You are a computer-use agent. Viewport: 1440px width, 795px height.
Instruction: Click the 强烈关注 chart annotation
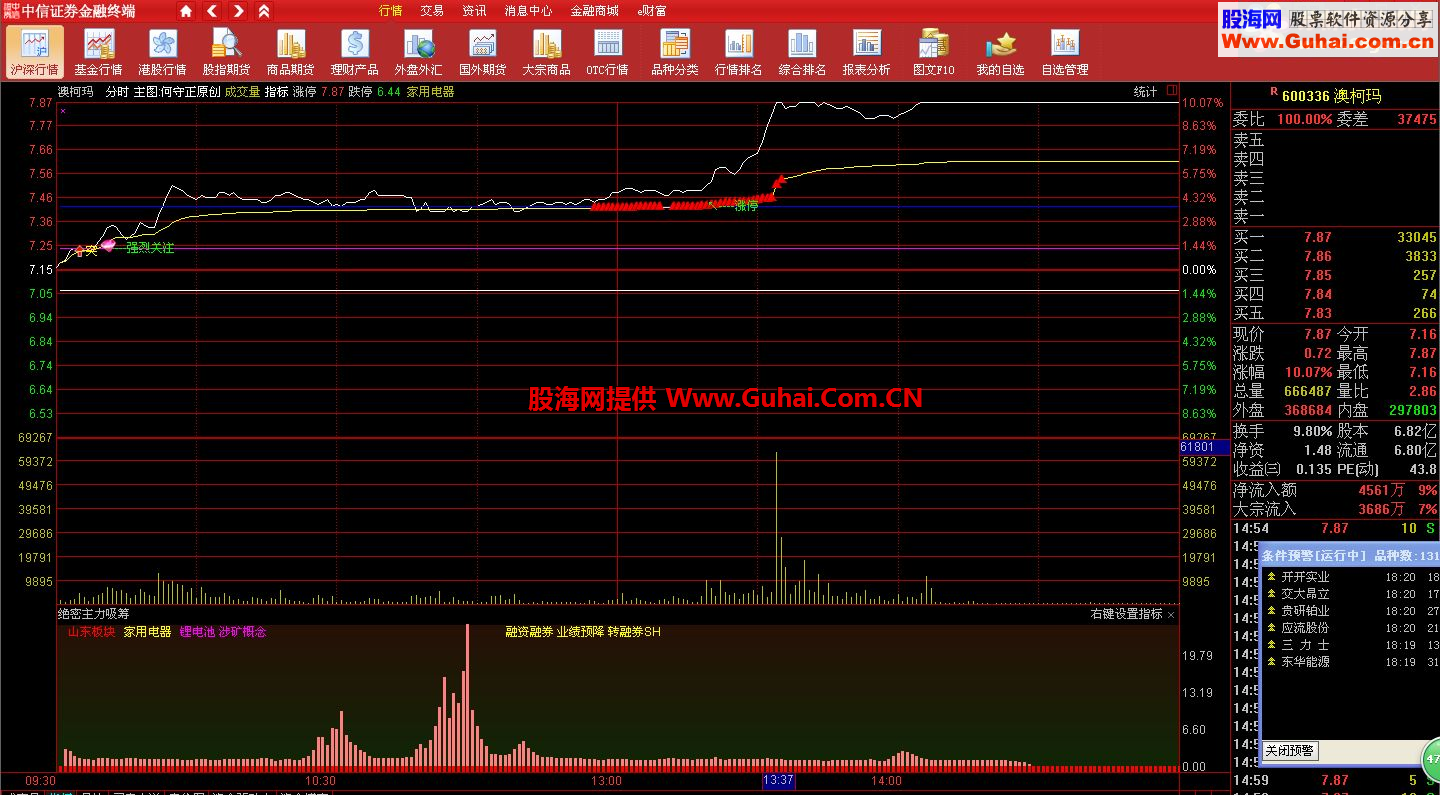150,248
